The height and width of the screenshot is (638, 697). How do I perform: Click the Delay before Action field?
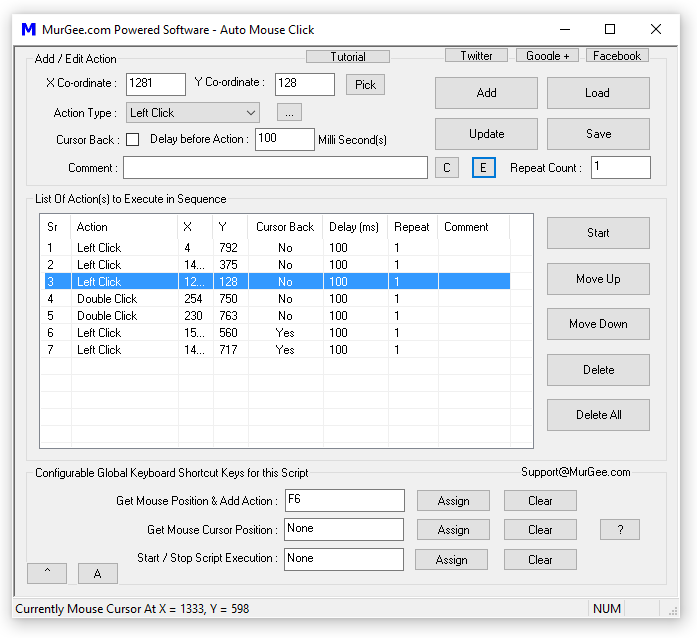[x=284, y=139]
